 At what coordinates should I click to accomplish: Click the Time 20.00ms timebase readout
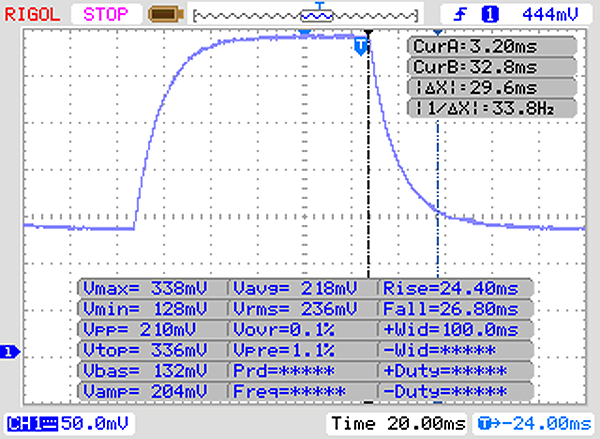tap(398, 424)
